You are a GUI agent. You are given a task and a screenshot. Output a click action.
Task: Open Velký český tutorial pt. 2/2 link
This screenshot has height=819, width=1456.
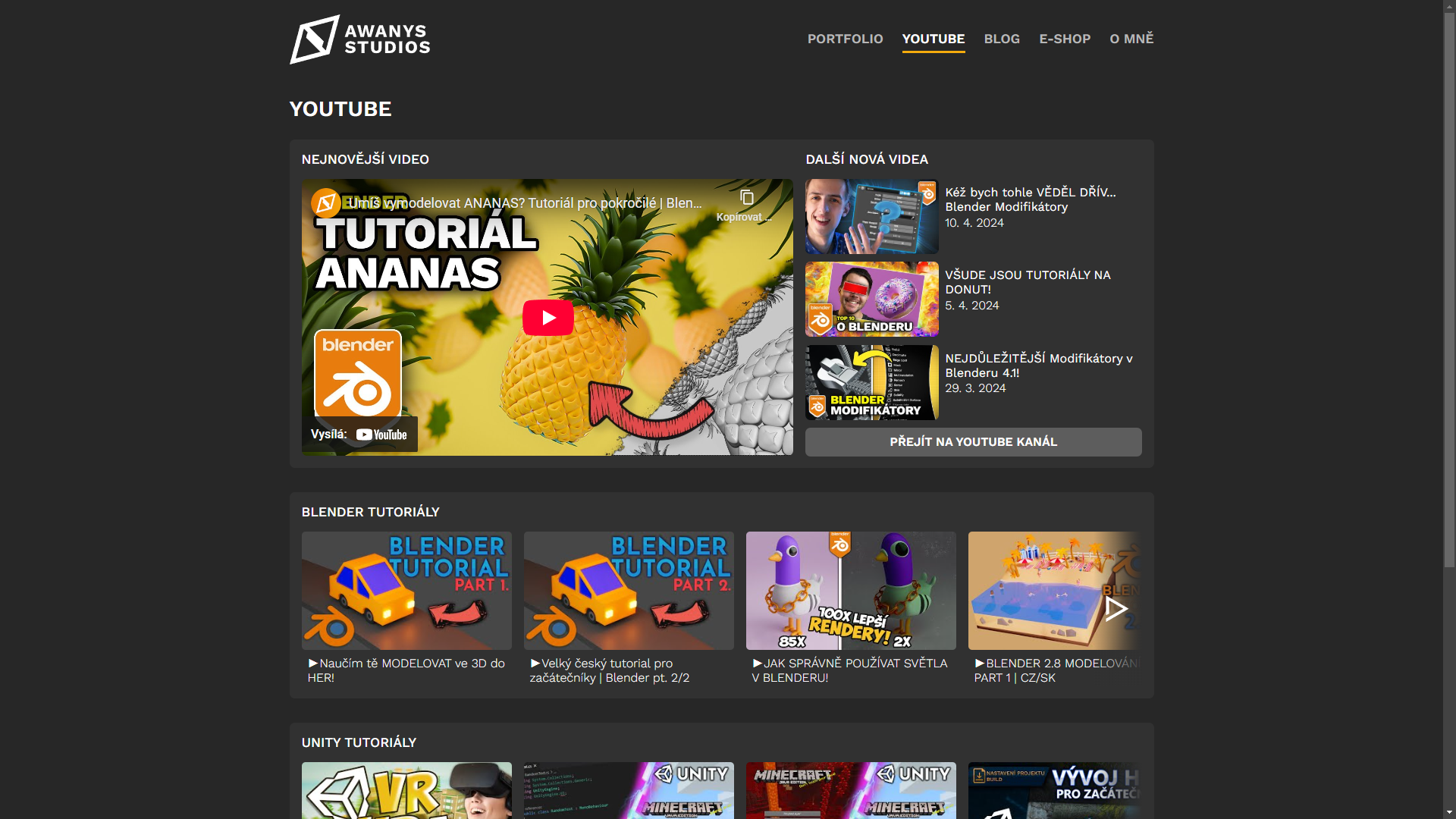[x=609, y=670]
